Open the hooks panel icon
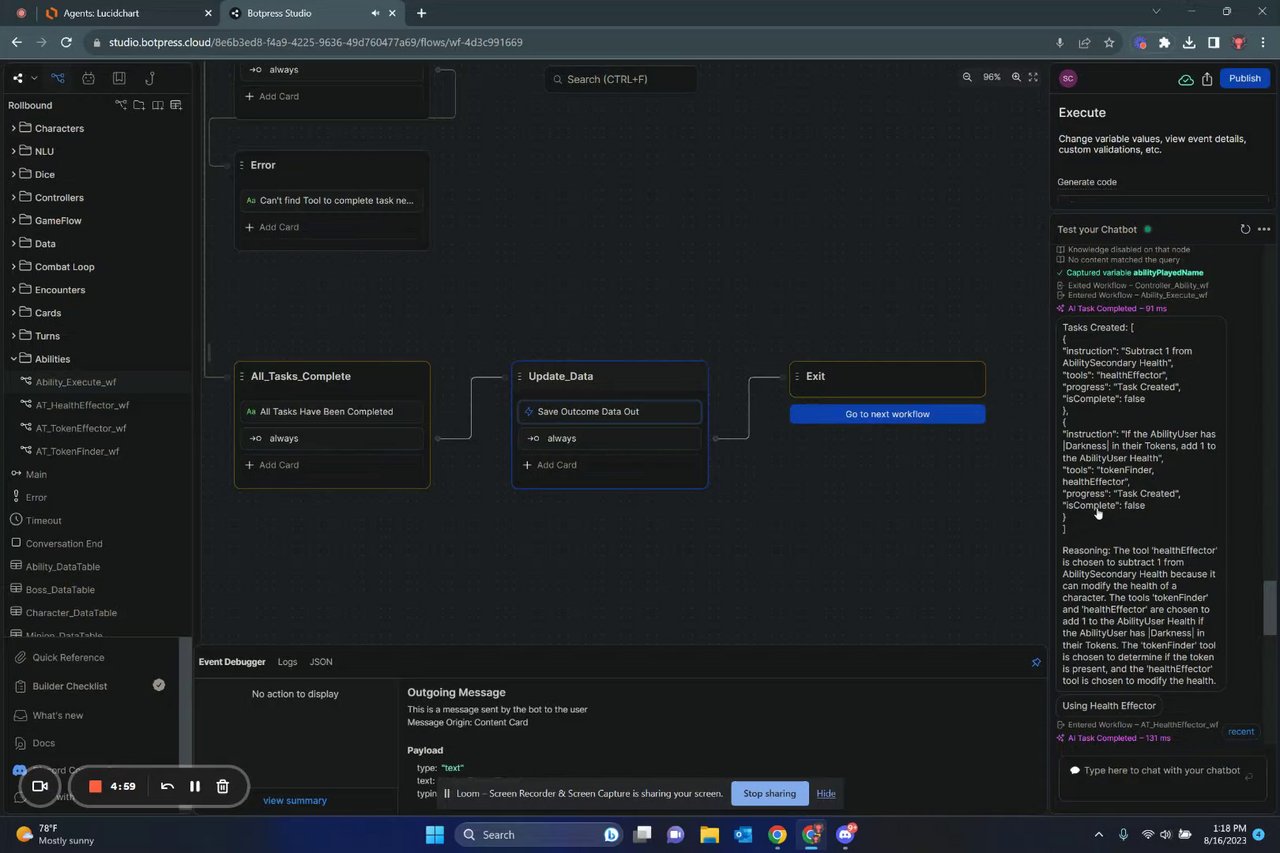1280x853 pixels. [150, 78]
